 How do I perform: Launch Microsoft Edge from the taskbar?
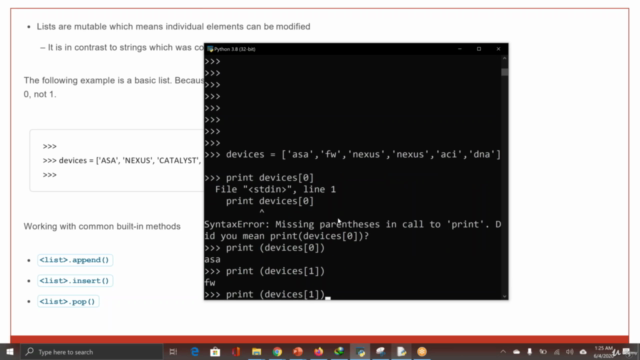pos(195,351)
